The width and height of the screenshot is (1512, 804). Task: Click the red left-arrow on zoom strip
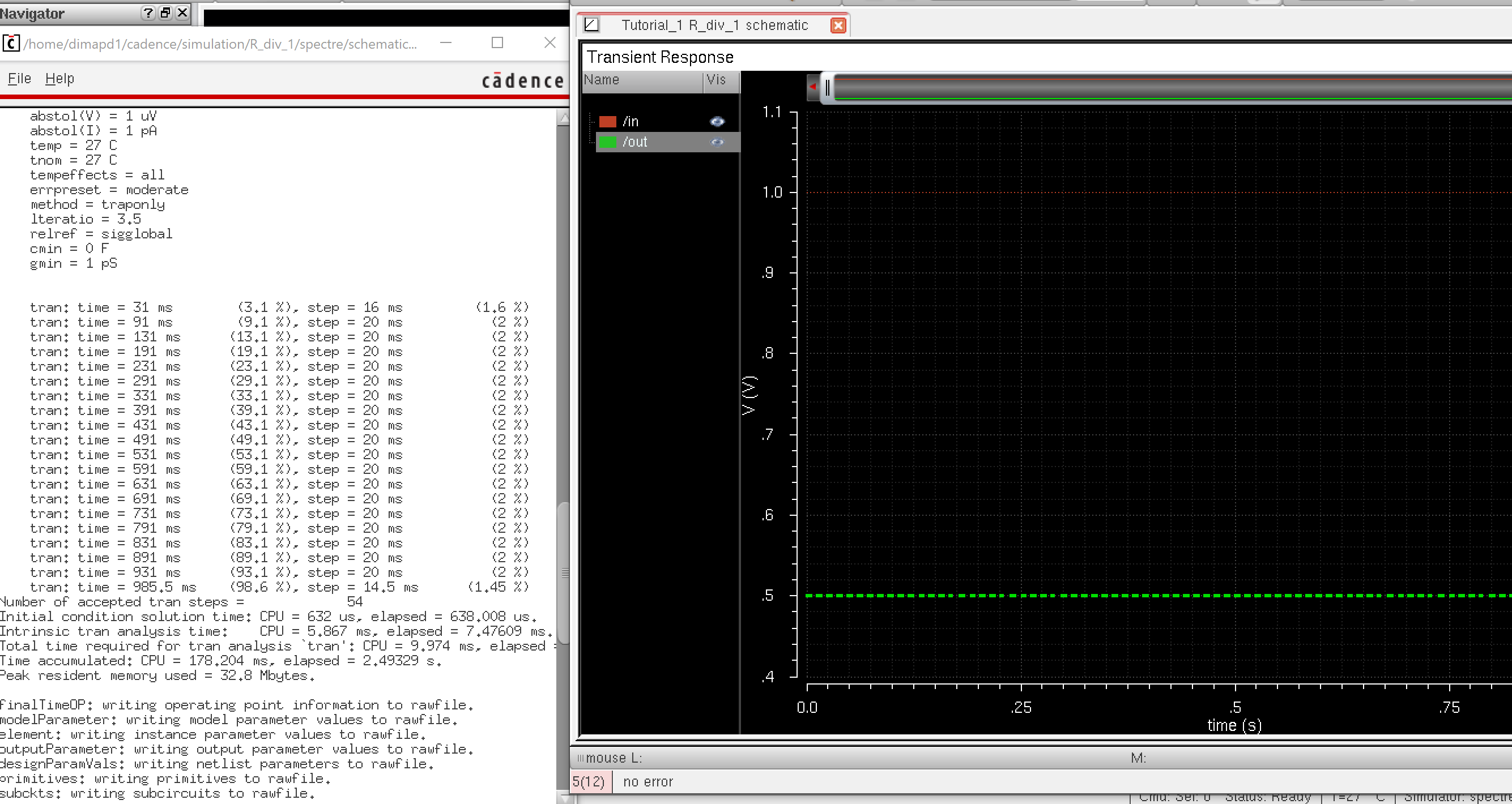click(812, 87)
